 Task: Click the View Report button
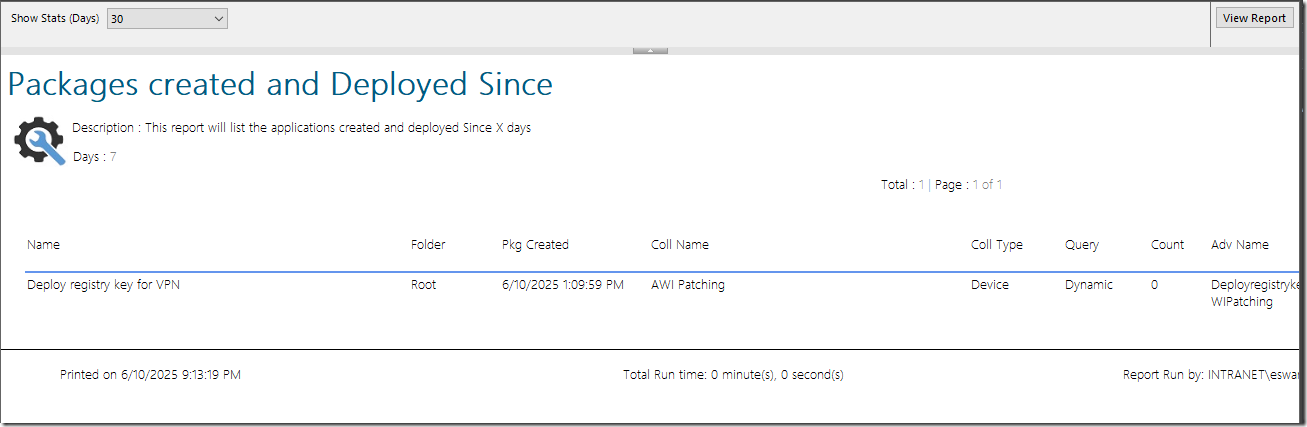[1254, 18]
